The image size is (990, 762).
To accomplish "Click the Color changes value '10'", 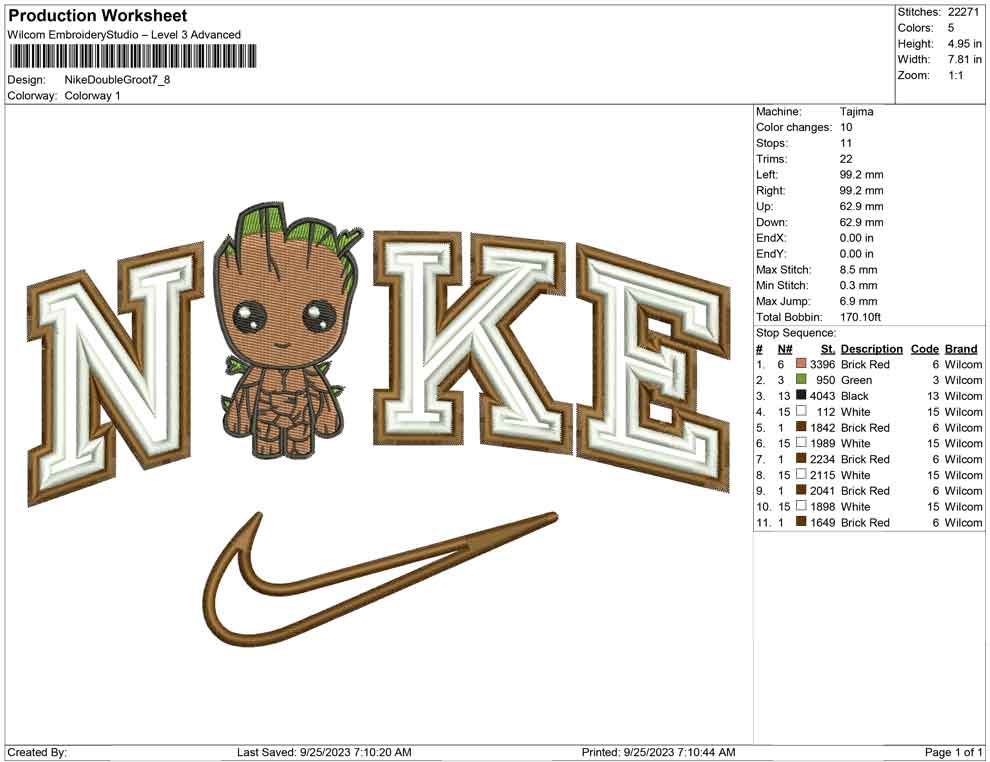I will 846,127.
